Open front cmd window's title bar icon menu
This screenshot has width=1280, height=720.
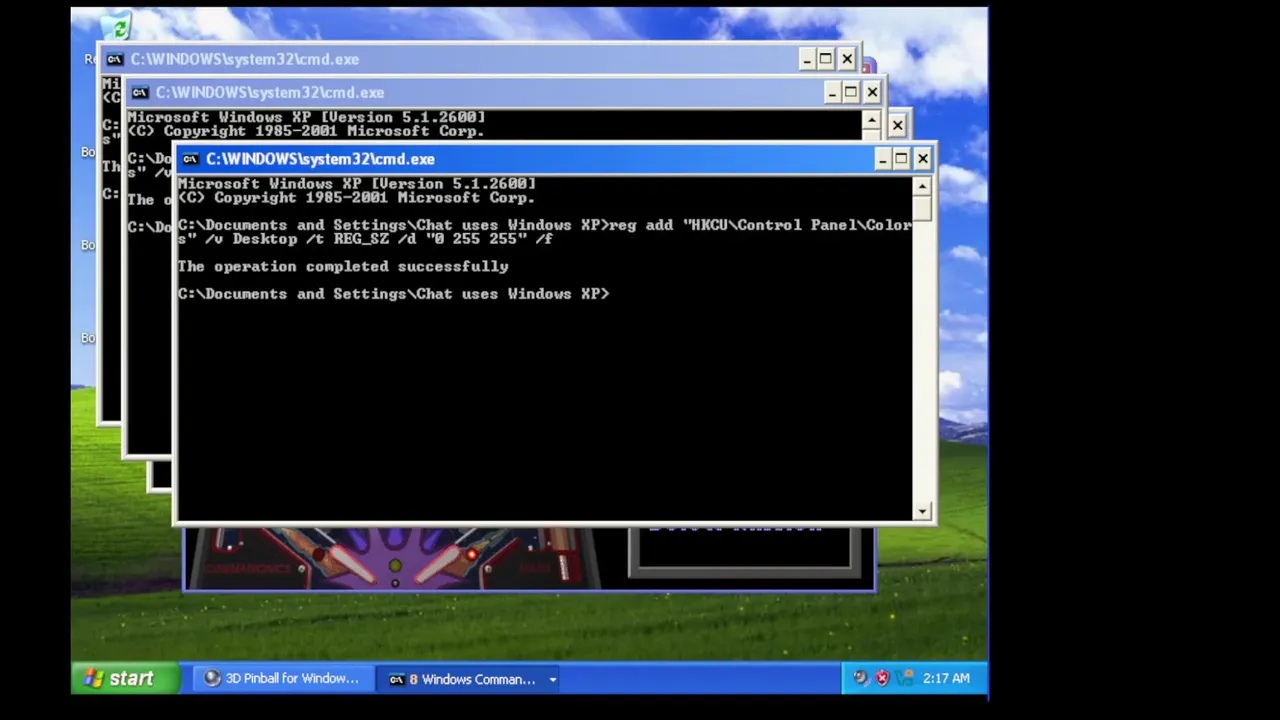point(190,159)
